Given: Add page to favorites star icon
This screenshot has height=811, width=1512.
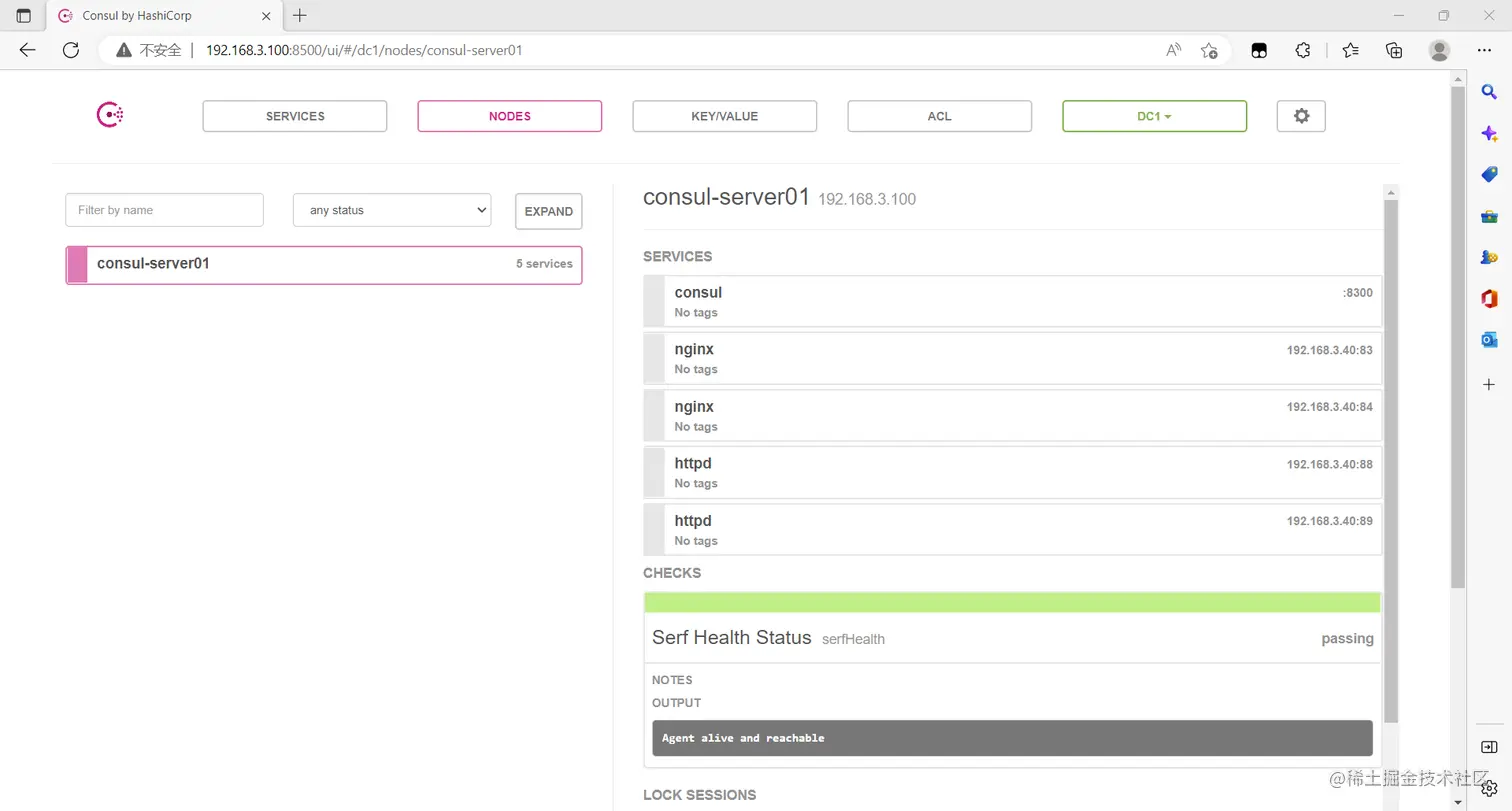Looking at the screenshot, I should tap(1209, 50).
